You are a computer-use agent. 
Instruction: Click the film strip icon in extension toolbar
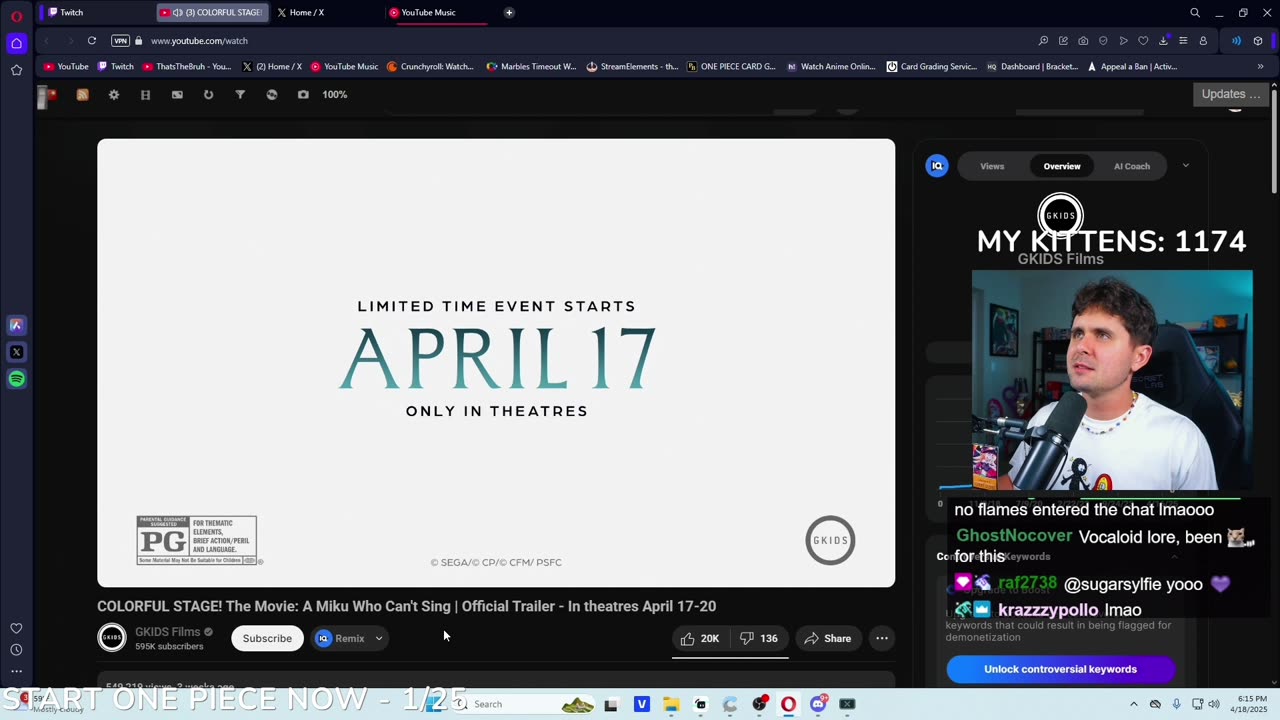pos(145,95)
